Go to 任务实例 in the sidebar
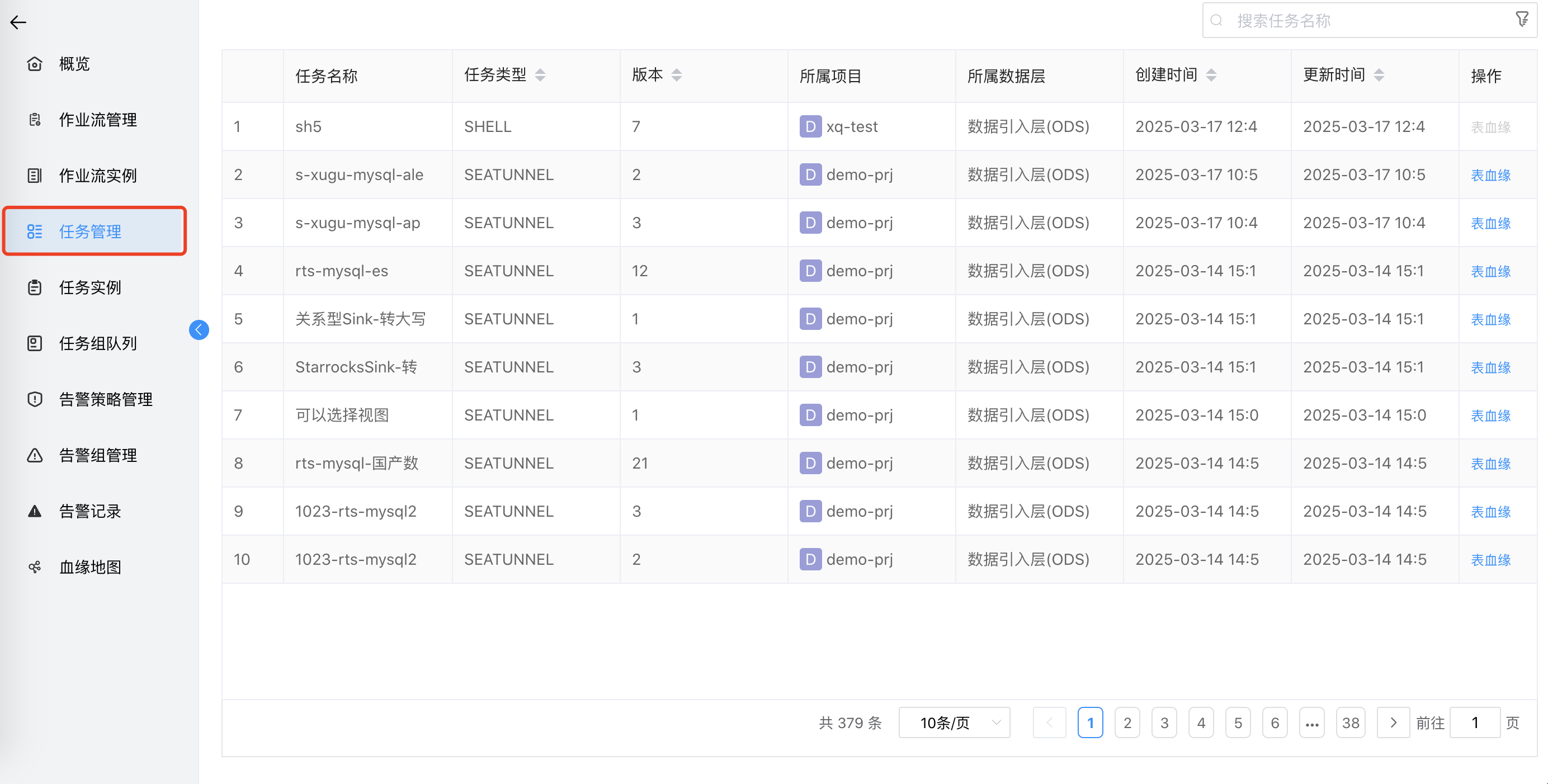The width and height of the screenshot is (1548, 784). [x=89, y=287]
